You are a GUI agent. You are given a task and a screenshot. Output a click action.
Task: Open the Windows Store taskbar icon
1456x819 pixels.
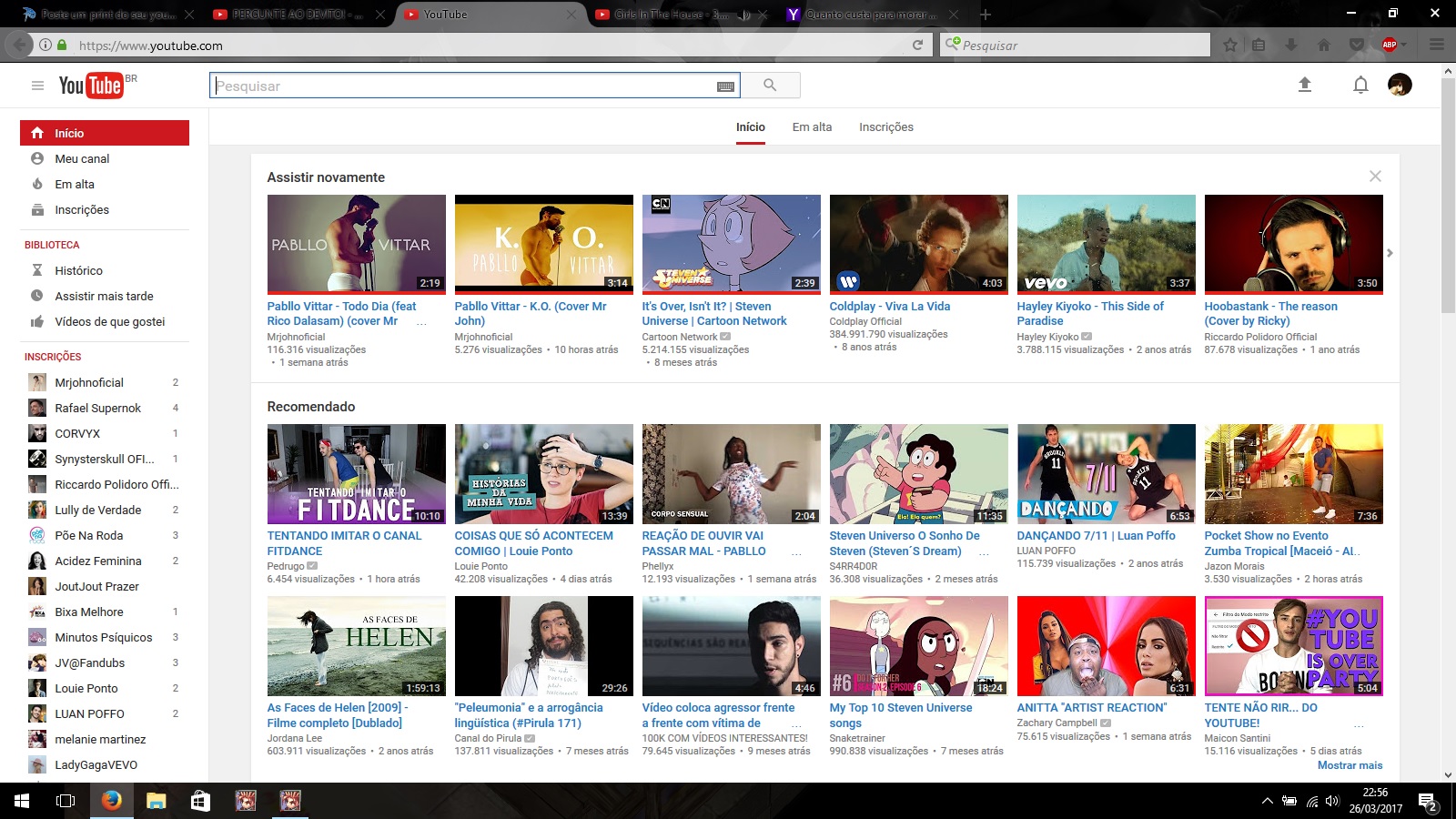(x=200, y=801)
